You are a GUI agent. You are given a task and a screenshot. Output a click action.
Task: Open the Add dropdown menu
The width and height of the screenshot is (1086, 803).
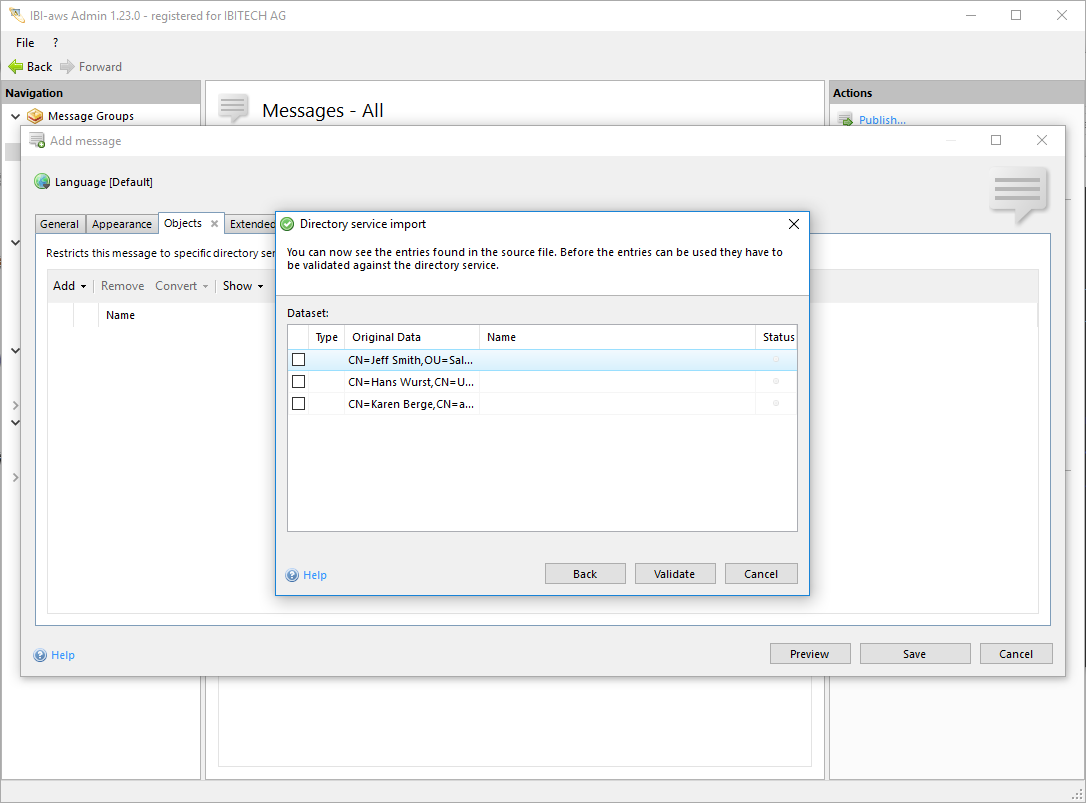point(69,286)
